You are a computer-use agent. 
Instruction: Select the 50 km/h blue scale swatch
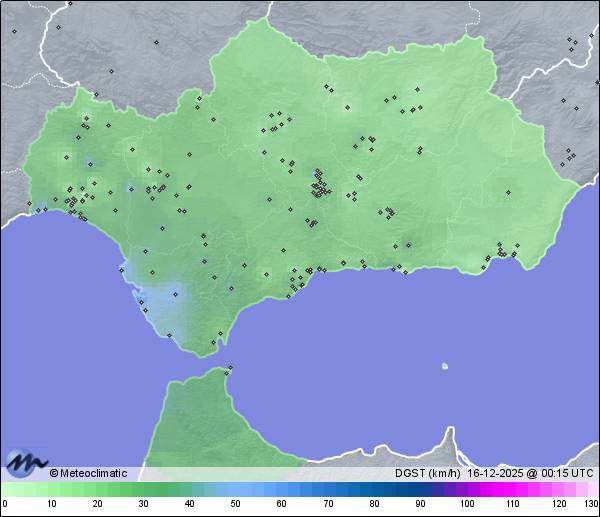(236, 490)
